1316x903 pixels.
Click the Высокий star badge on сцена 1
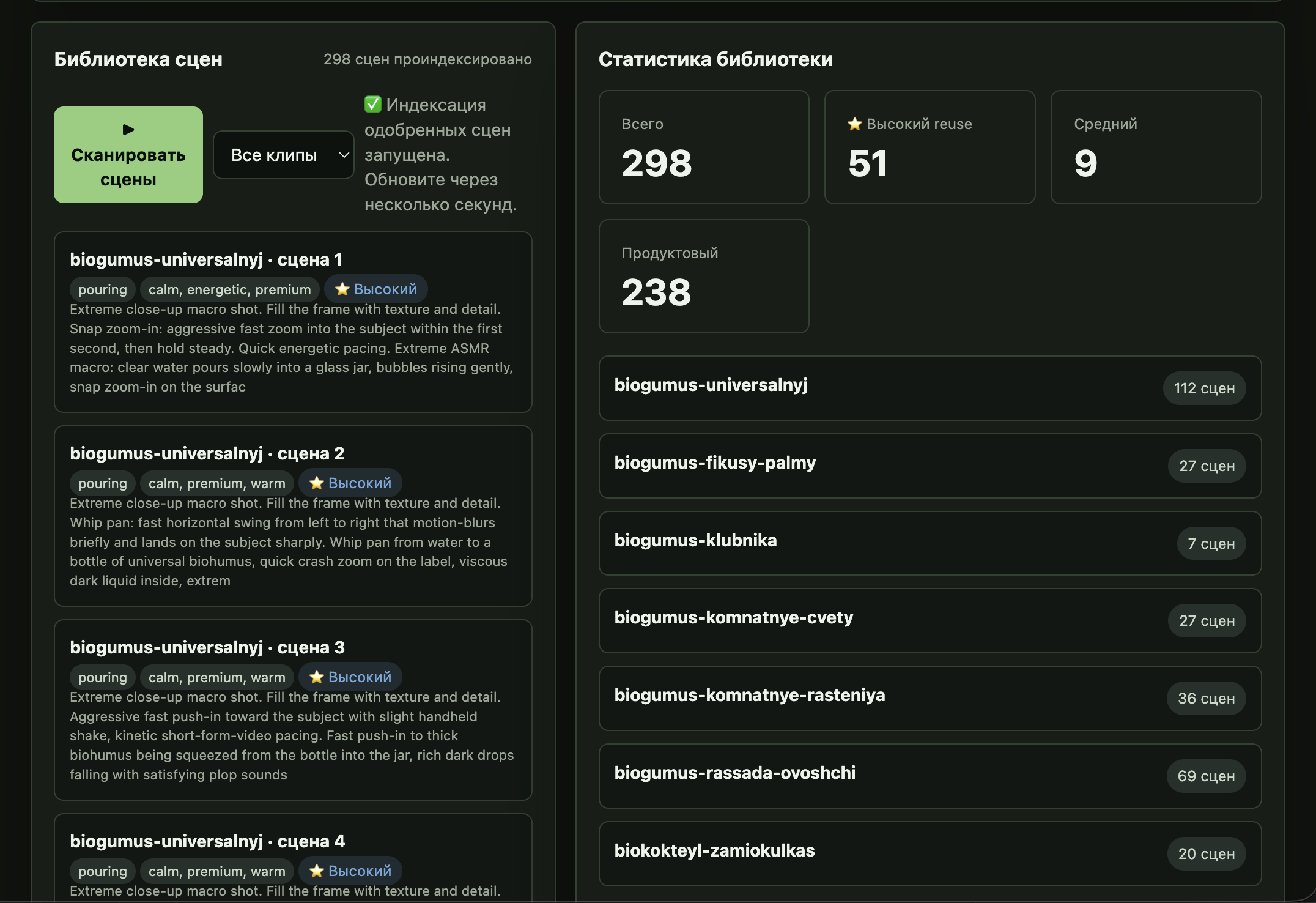tap(375, 289)
